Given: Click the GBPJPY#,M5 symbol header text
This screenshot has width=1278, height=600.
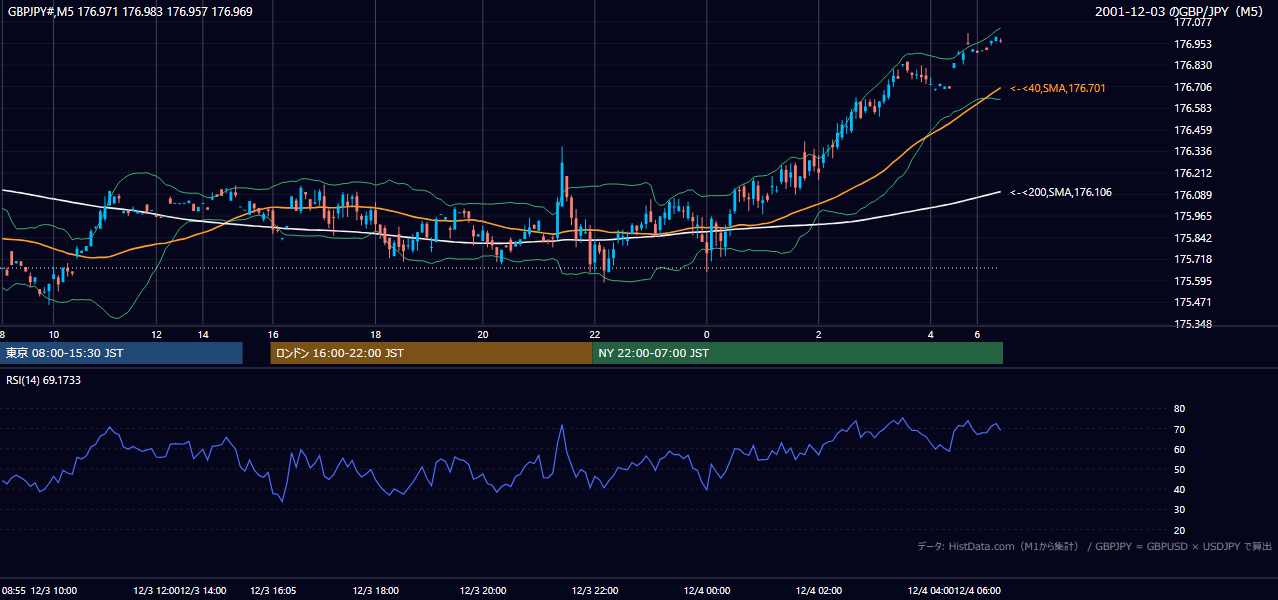Looking at the screenshot, I should tap(130, 12).
